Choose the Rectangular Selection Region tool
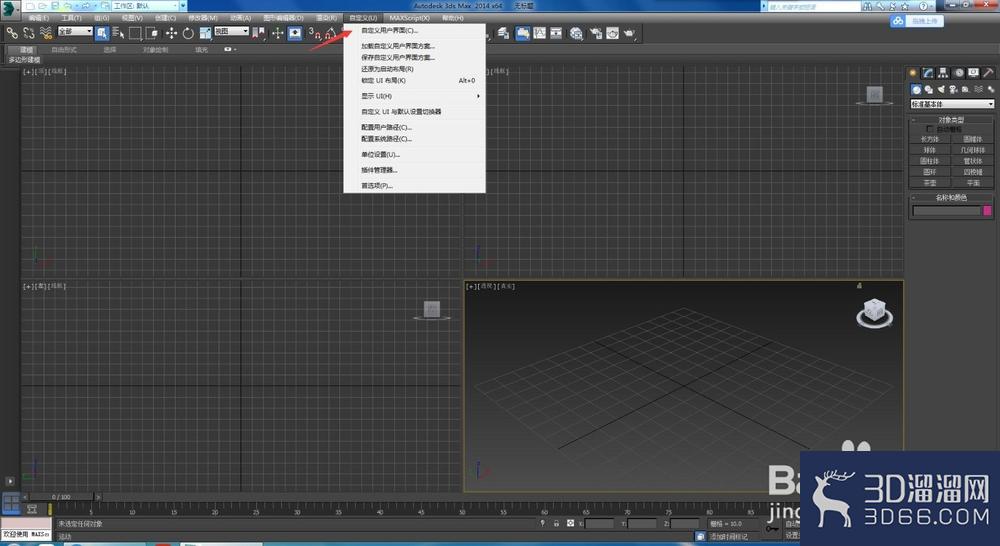 pyautogui.click(x=135, y=33)
